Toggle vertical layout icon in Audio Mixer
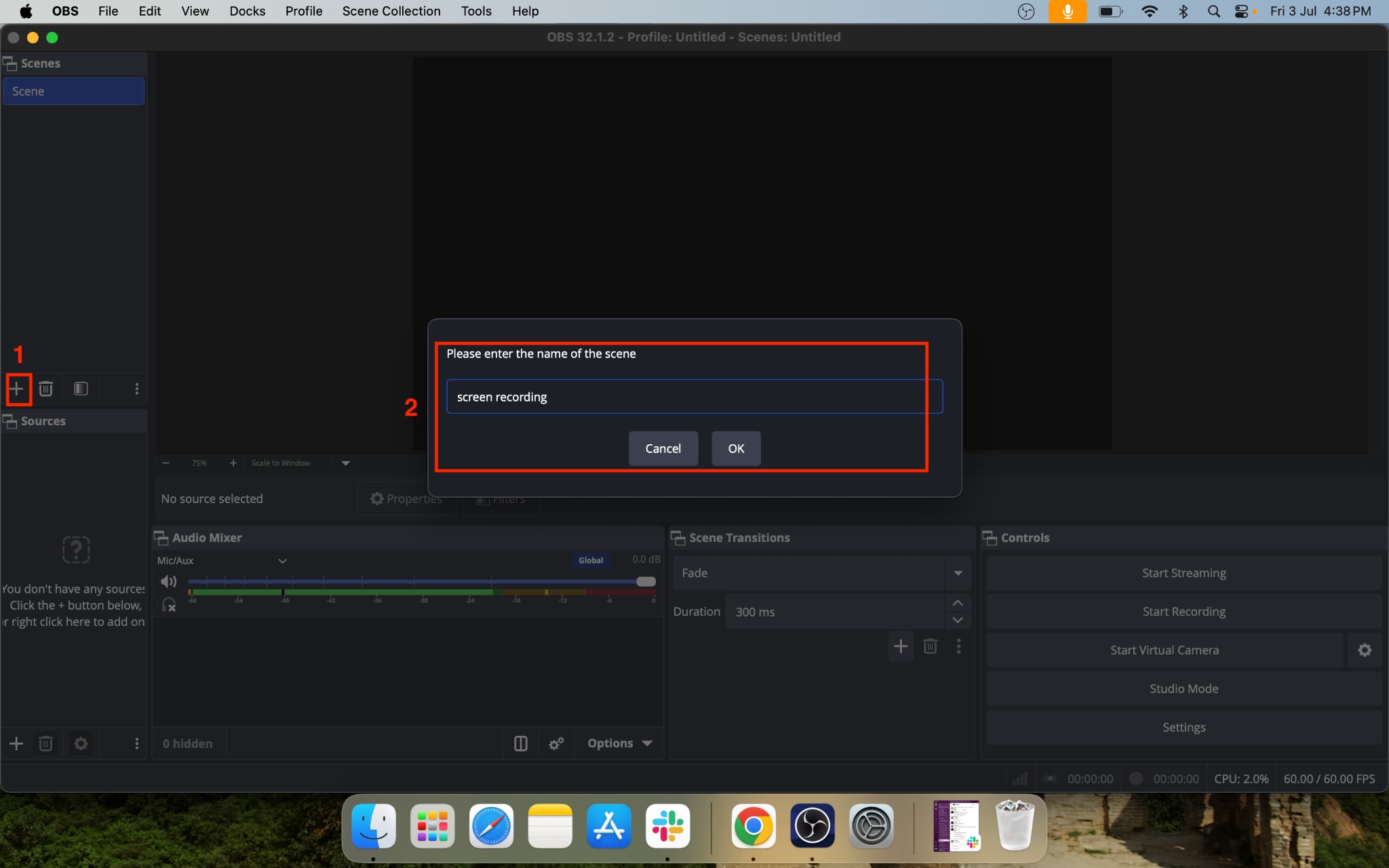1389x868 pixels. point(520,744)
